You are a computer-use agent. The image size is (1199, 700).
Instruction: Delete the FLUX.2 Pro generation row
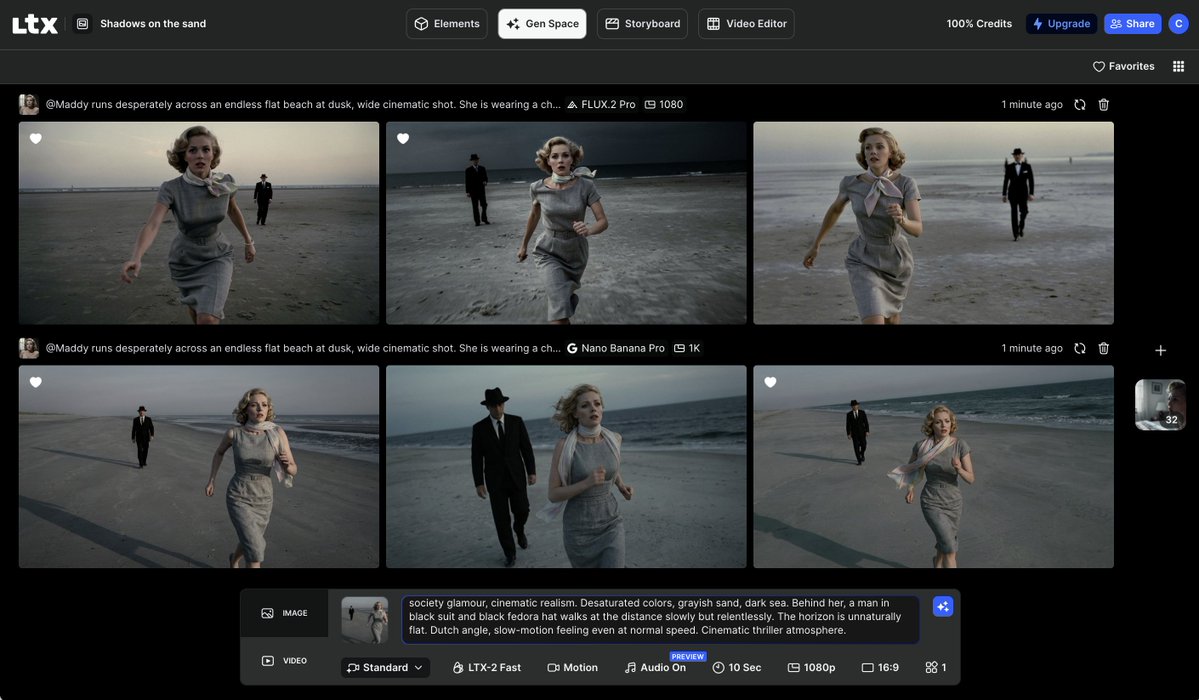click(1104, 105)
